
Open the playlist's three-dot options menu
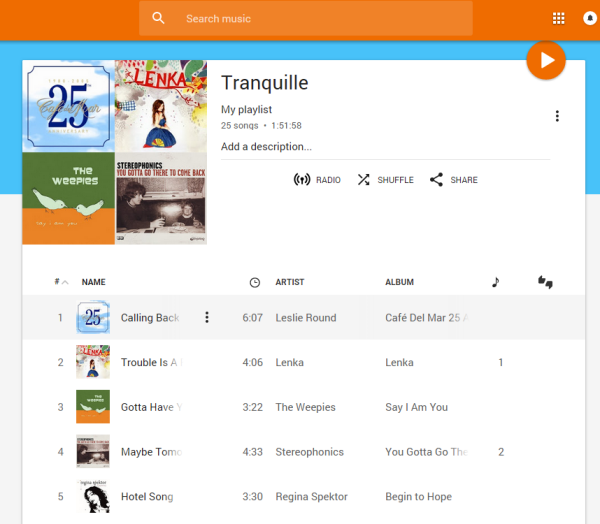pyautogui.click(x=557, y=116)
